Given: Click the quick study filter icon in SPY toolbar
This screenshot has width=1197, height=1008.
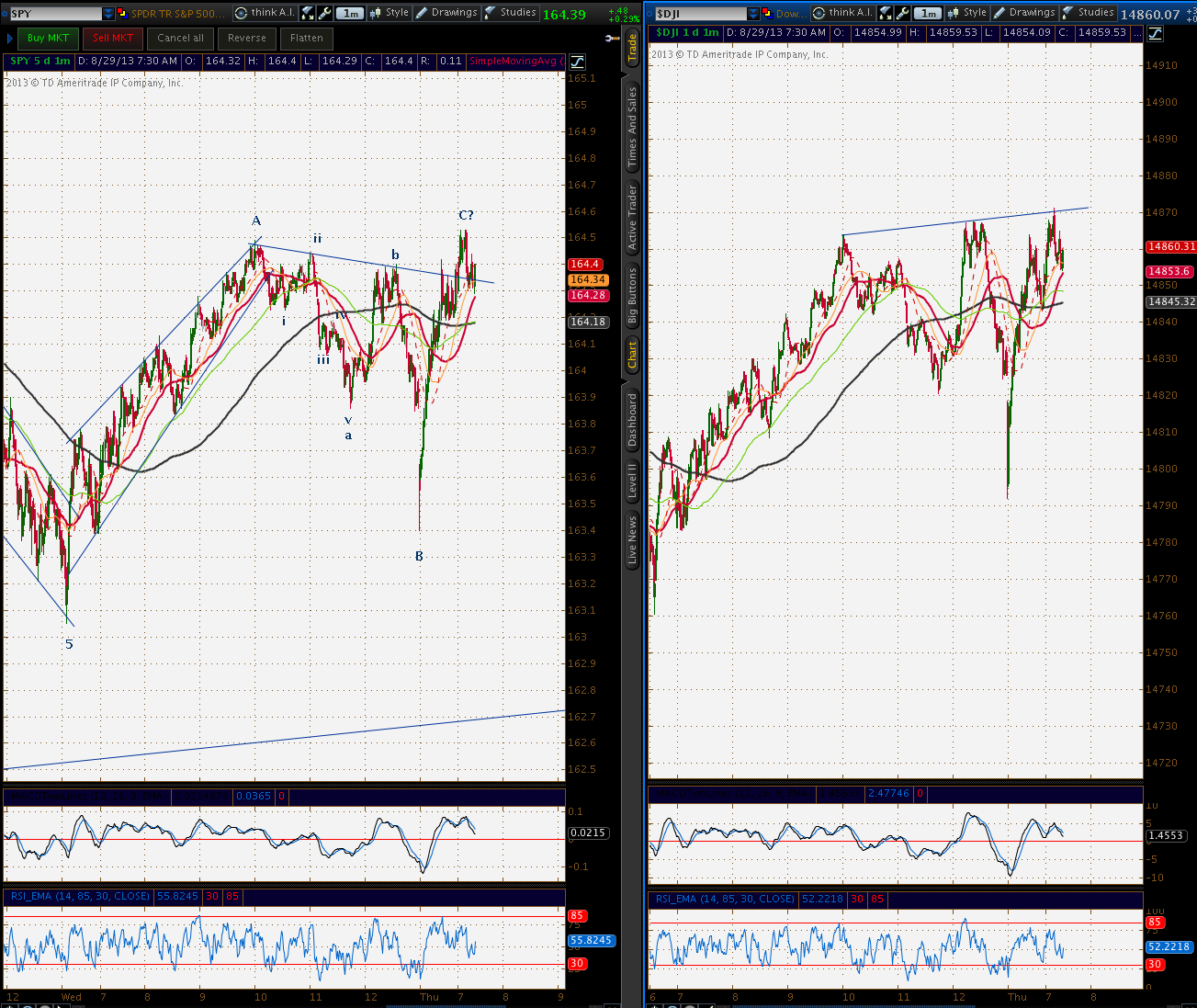Looking at the screenshot, I should (x=308, y=13).
